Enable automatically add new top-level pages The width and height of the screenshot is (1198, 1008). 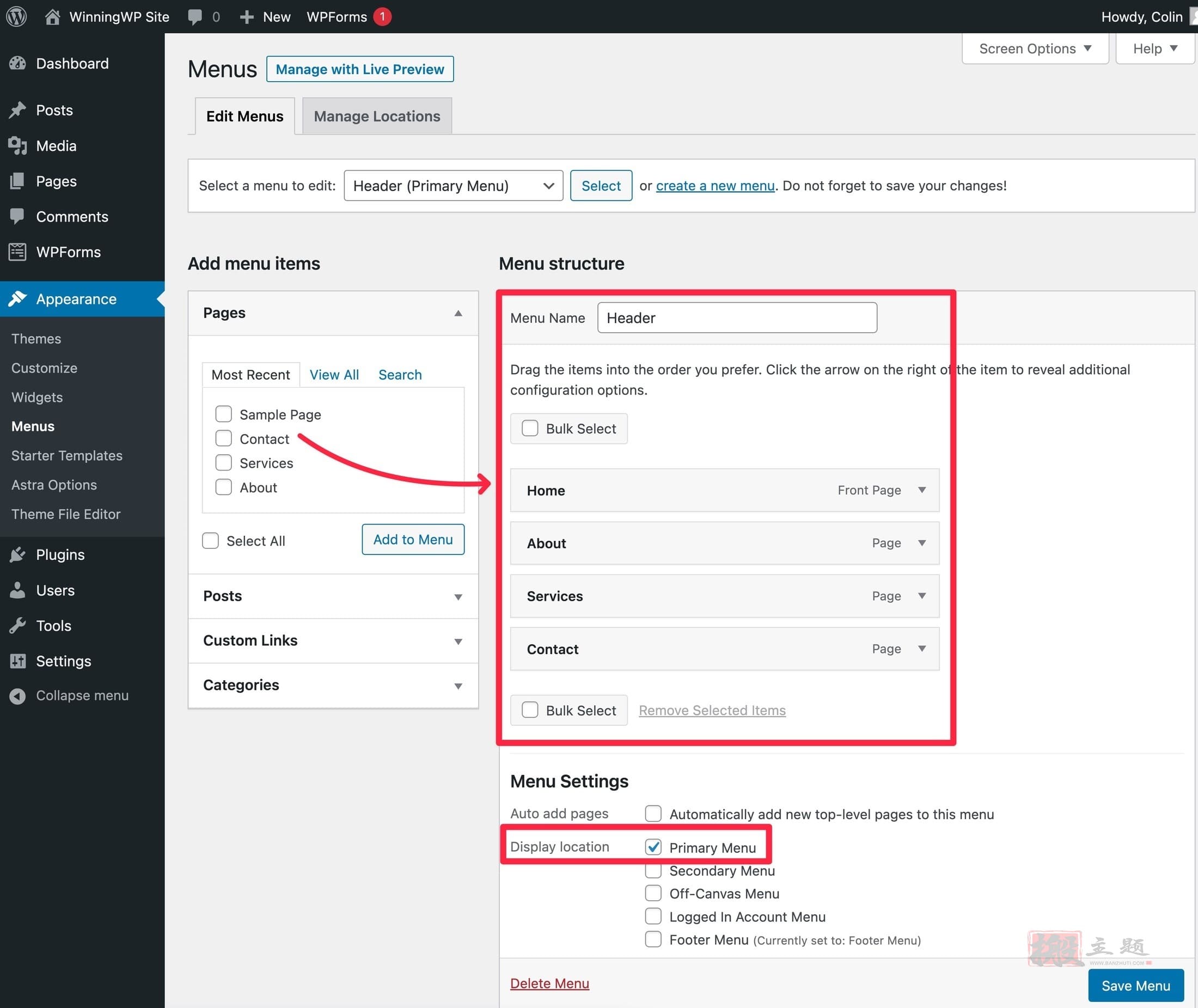pos(653,813)
